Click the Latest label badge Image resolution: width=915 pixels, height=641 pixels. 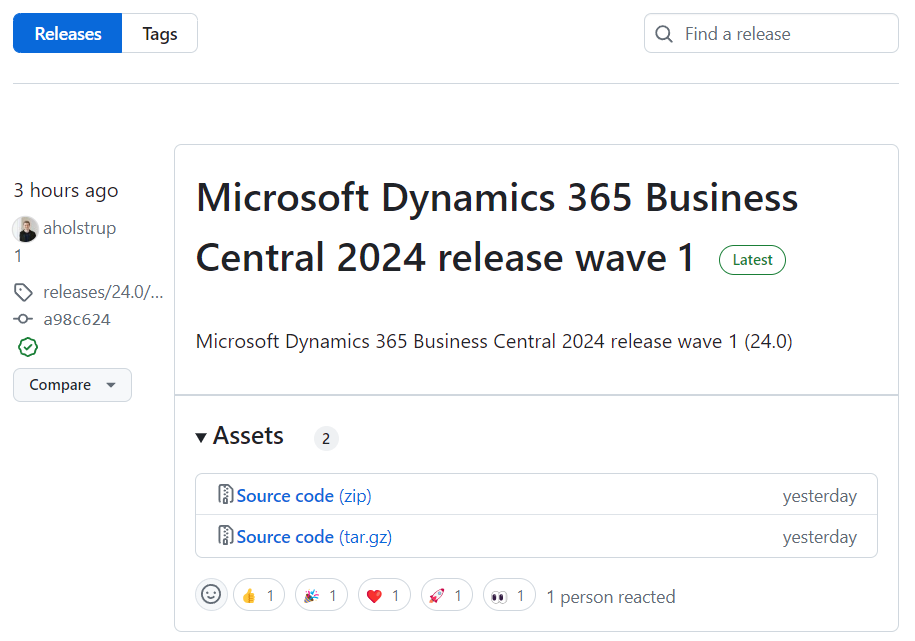(x=752, y=260)
